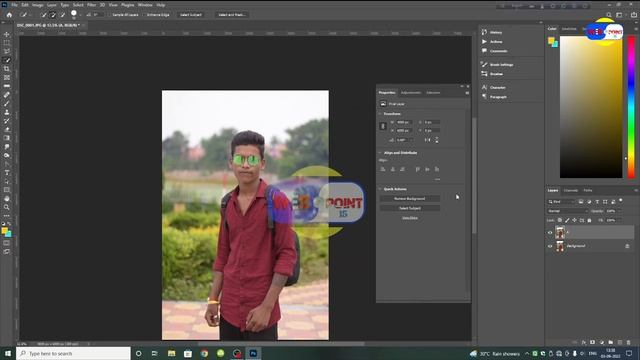Lock all with padlock icon in Lock row
640x360 pixels.
pyautogui.click(x=589, y=220)
